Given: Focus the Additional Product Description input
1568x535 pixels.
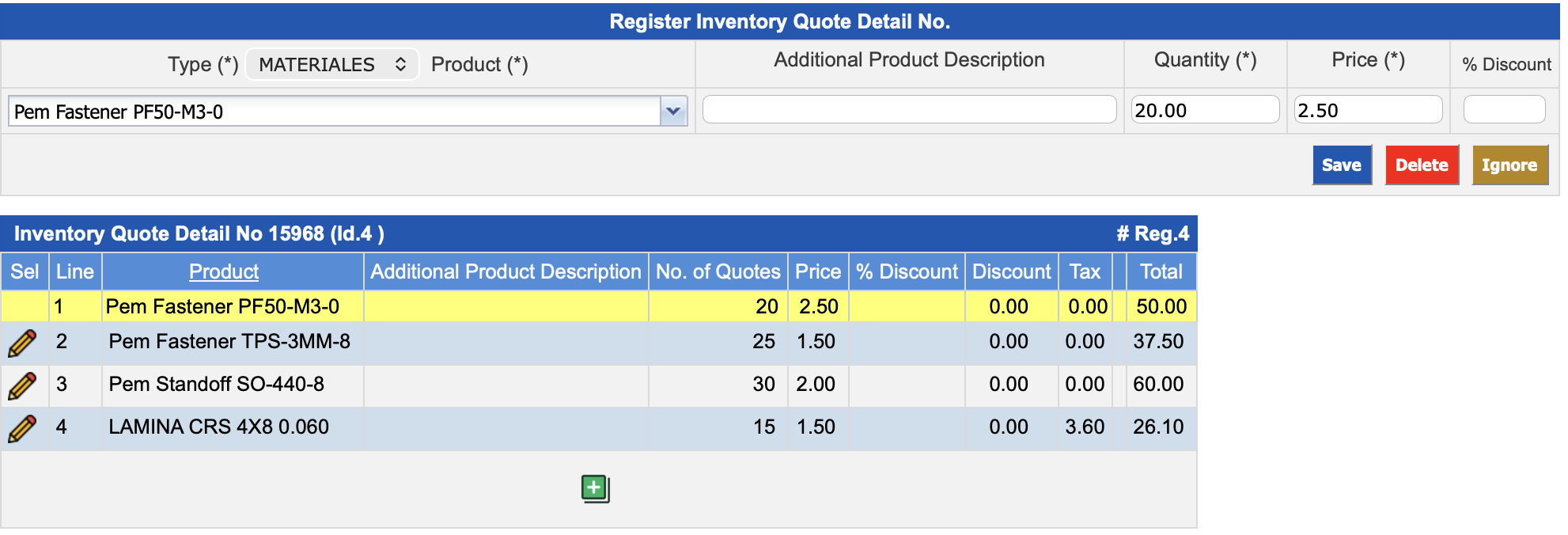Looking at the screenshot, I should (x=908, y=110).
